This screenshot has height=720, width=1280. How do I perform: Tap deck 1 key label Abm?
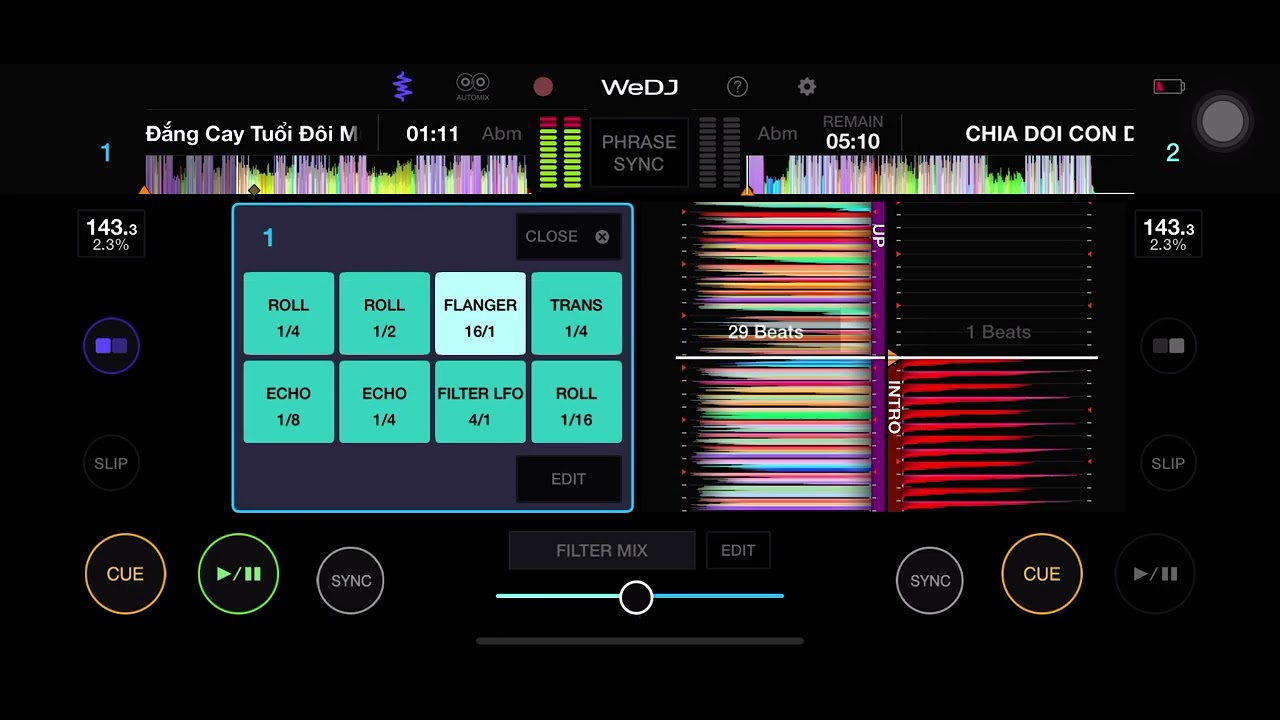[501, 134]
